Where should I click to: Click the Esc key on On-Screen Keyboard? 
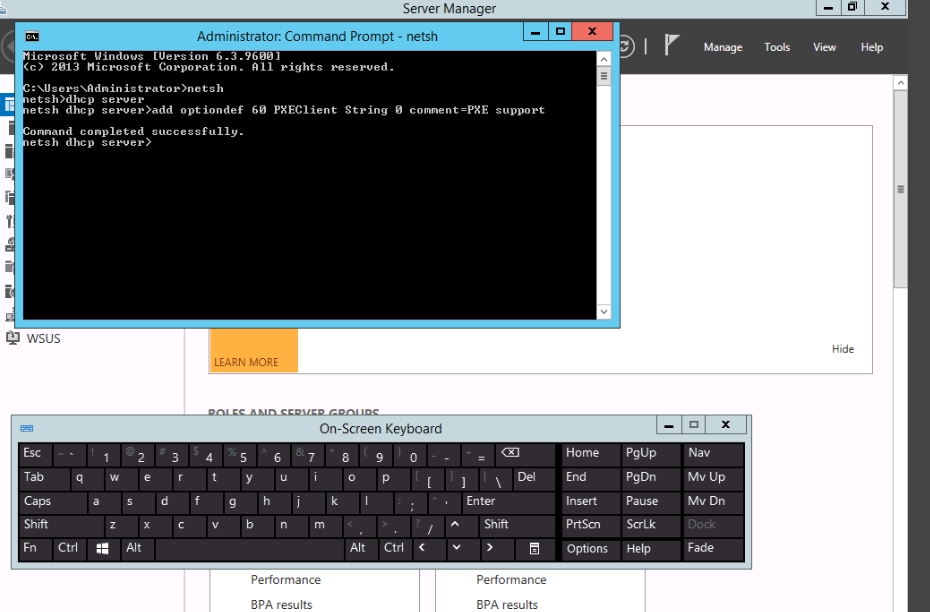coord(35,454)
